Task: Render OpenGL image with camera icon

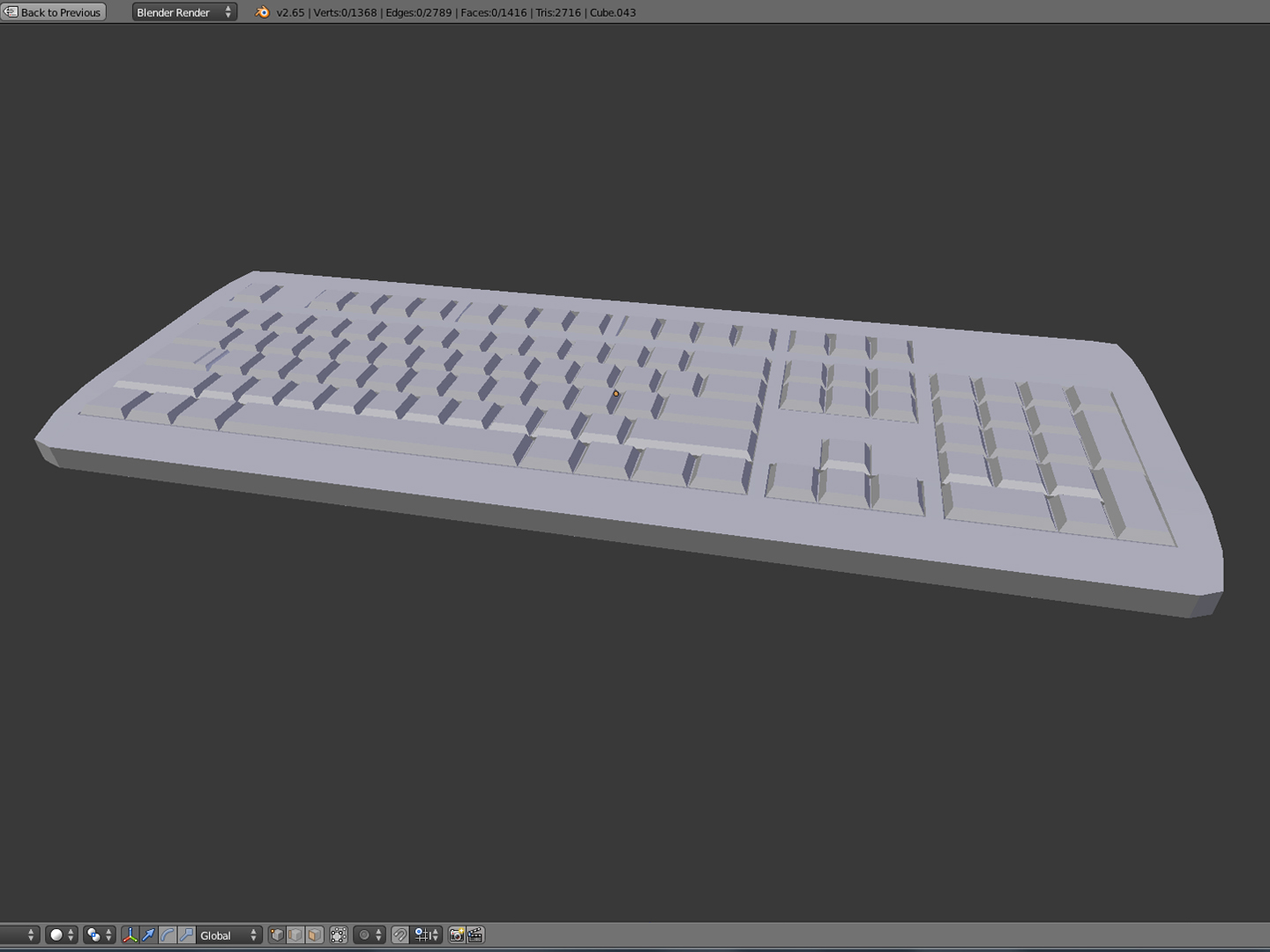Action: [x=457, y=935]
